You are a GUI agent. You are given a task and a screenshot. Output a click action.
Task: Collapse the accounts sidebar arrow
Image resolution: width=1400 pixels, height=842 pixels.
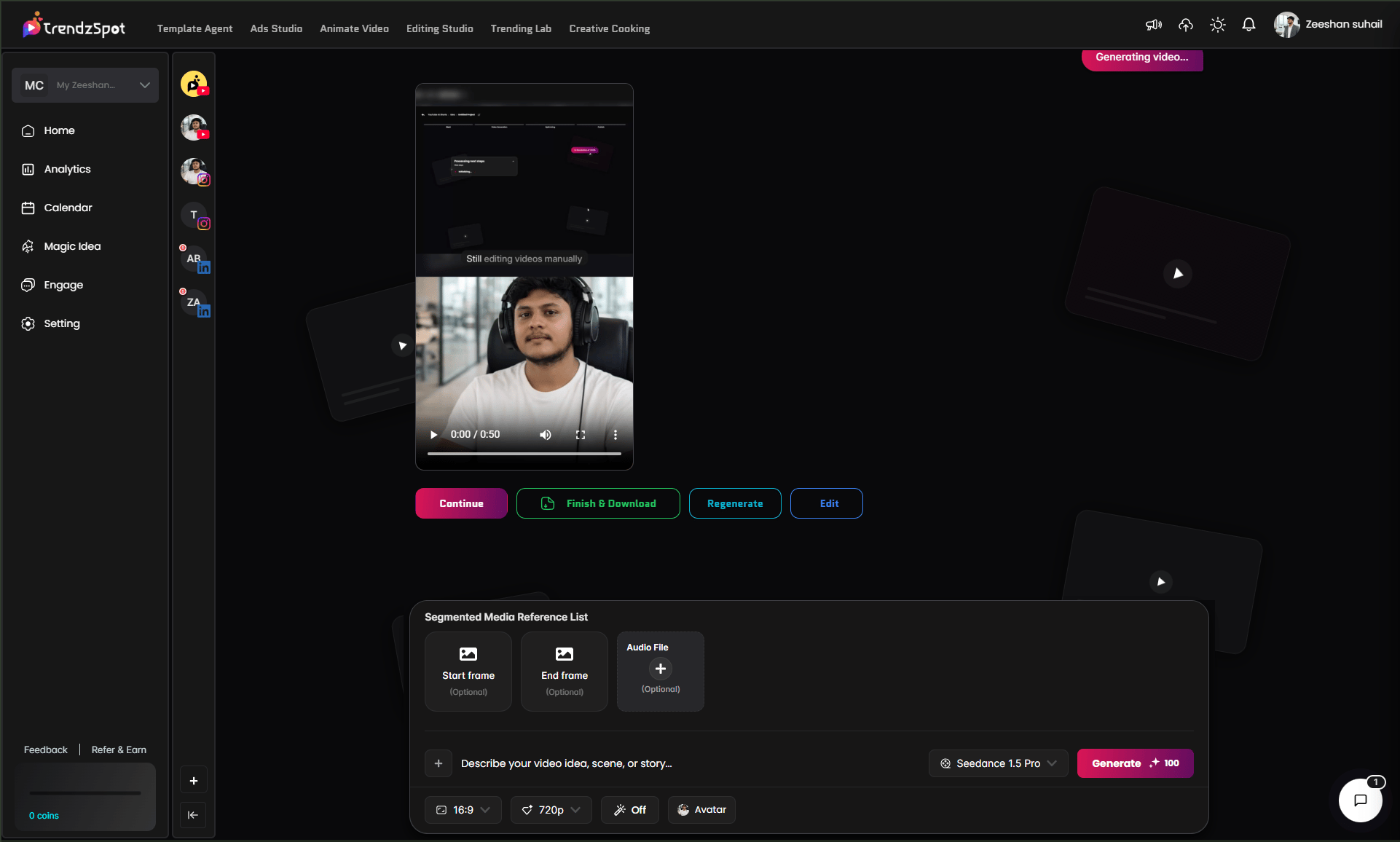[193, 815]
